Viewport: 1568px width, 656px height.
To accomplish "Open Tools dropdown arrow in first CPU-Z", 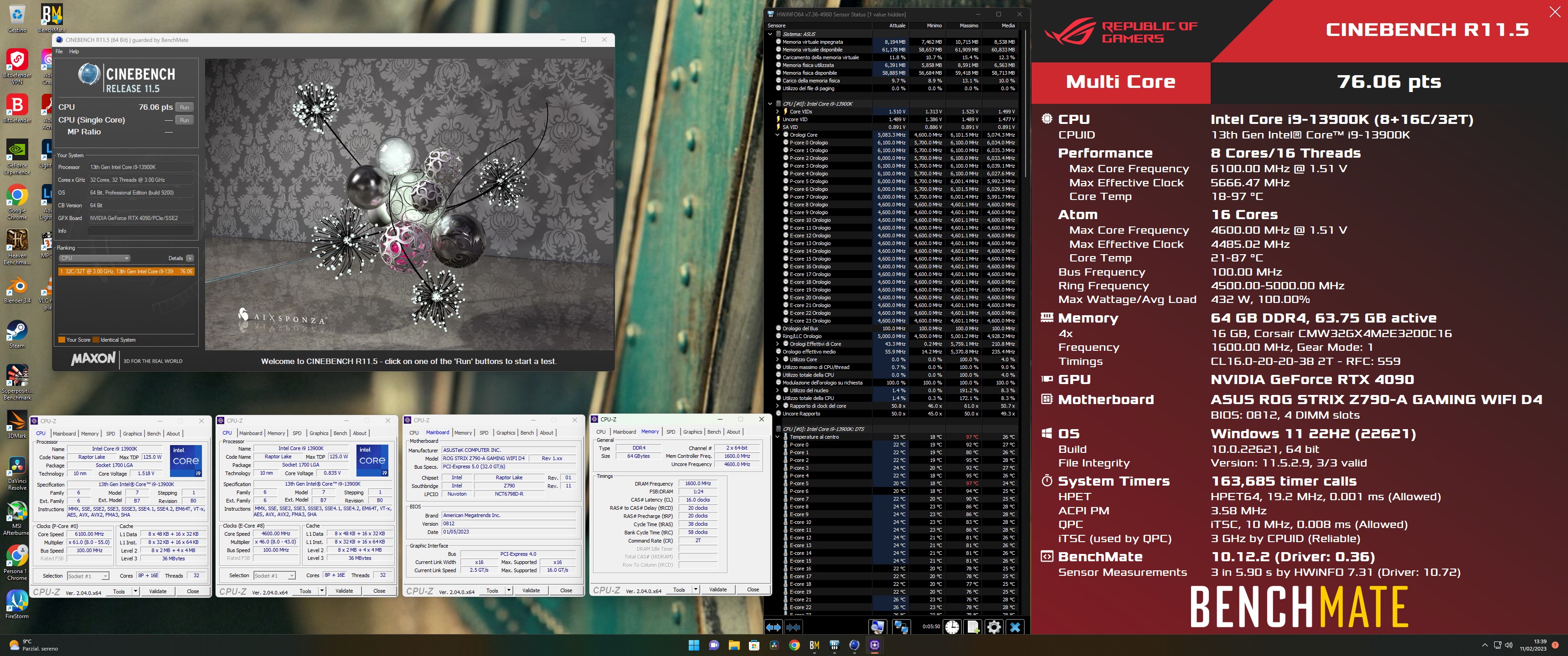I will pos(135,591).
